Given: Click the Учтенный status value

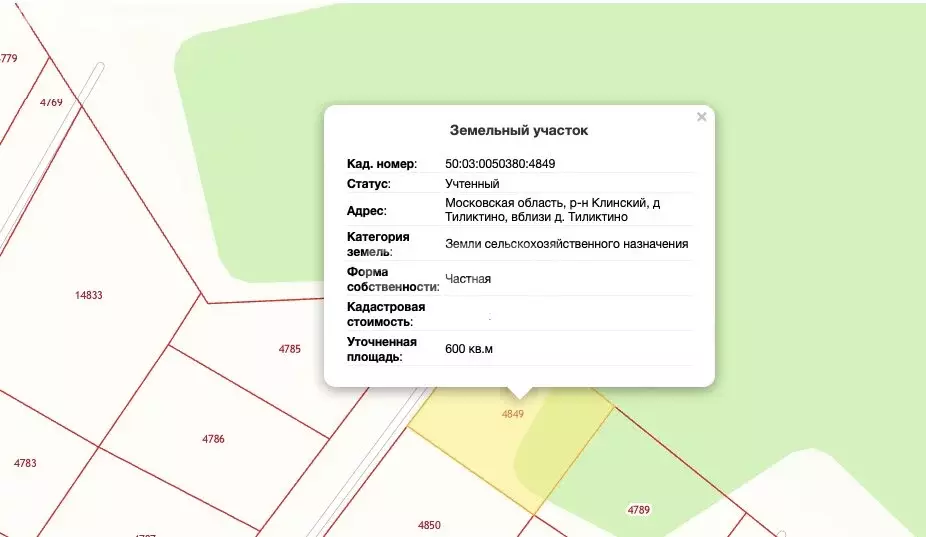Looking at the screenshot, I should pyautogui.click(x=472, y=184).
